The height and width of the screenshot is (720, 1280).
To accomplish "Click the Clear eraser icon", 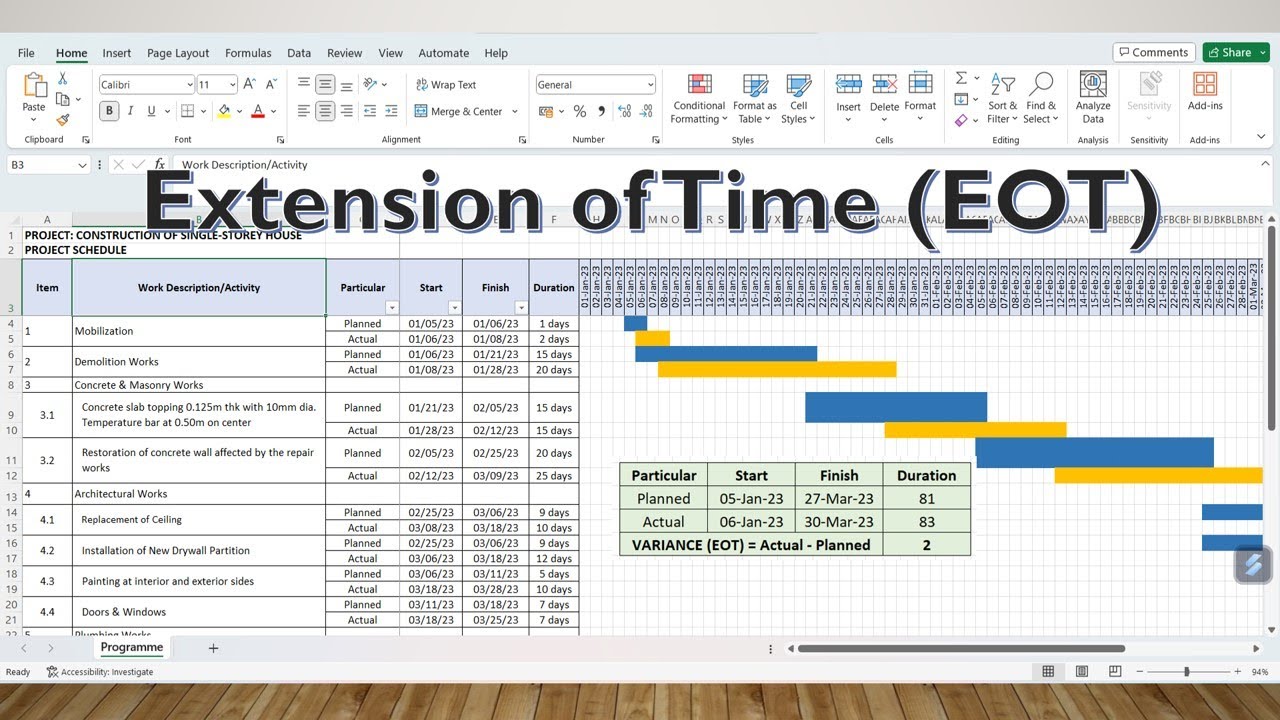I will (x=961, y=120).
